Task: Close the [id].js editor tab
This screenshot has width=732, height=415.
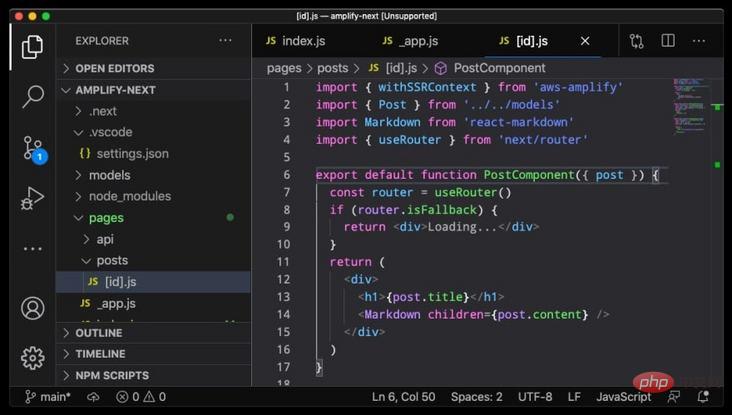Action: click(585, 41)
